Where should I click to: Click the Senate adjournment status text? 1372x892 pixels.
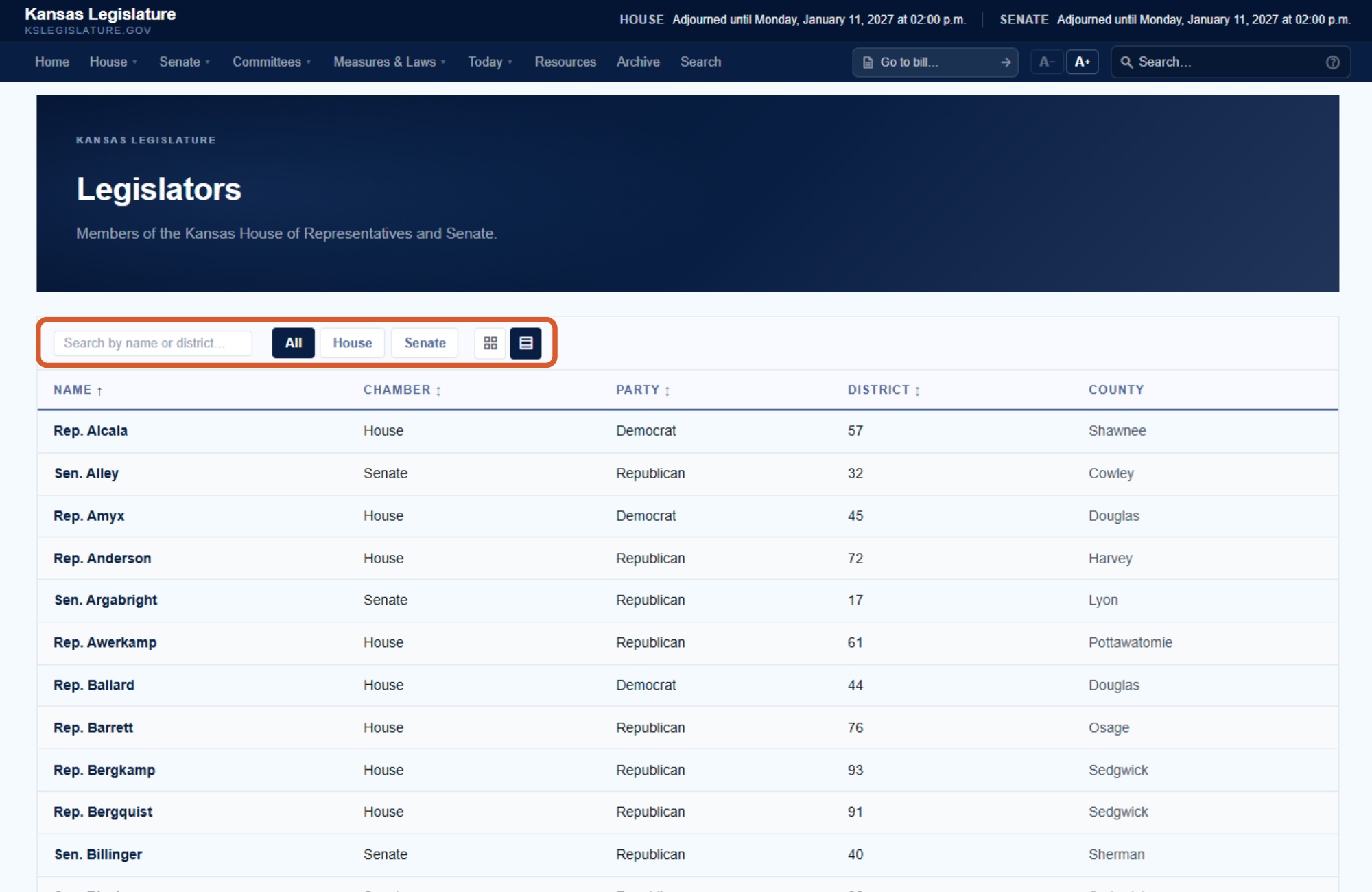1204,20
